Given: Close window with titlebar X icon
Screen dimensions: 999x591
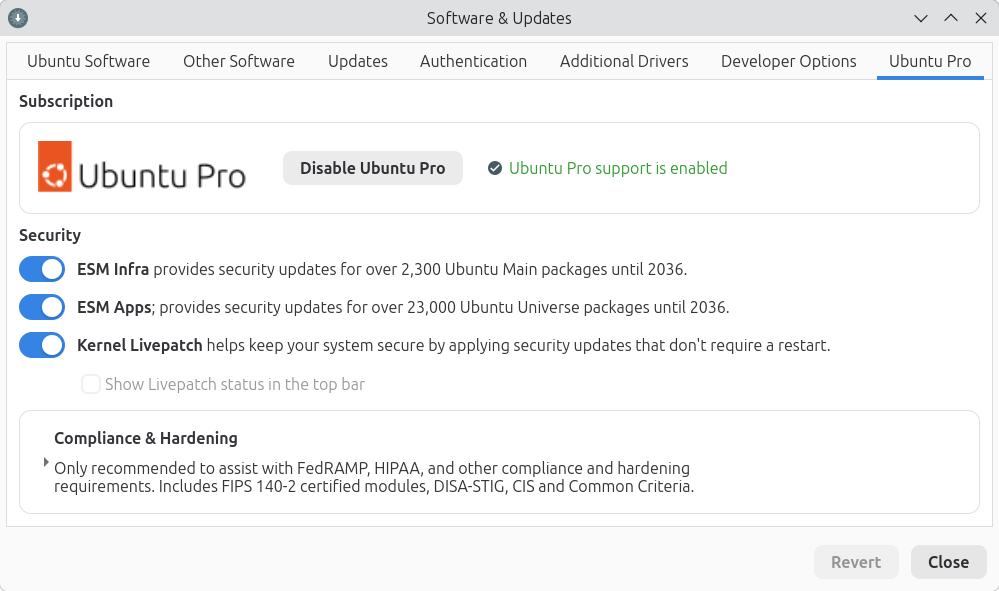Looking at the screenshot, I should click(x=979, y=18).
